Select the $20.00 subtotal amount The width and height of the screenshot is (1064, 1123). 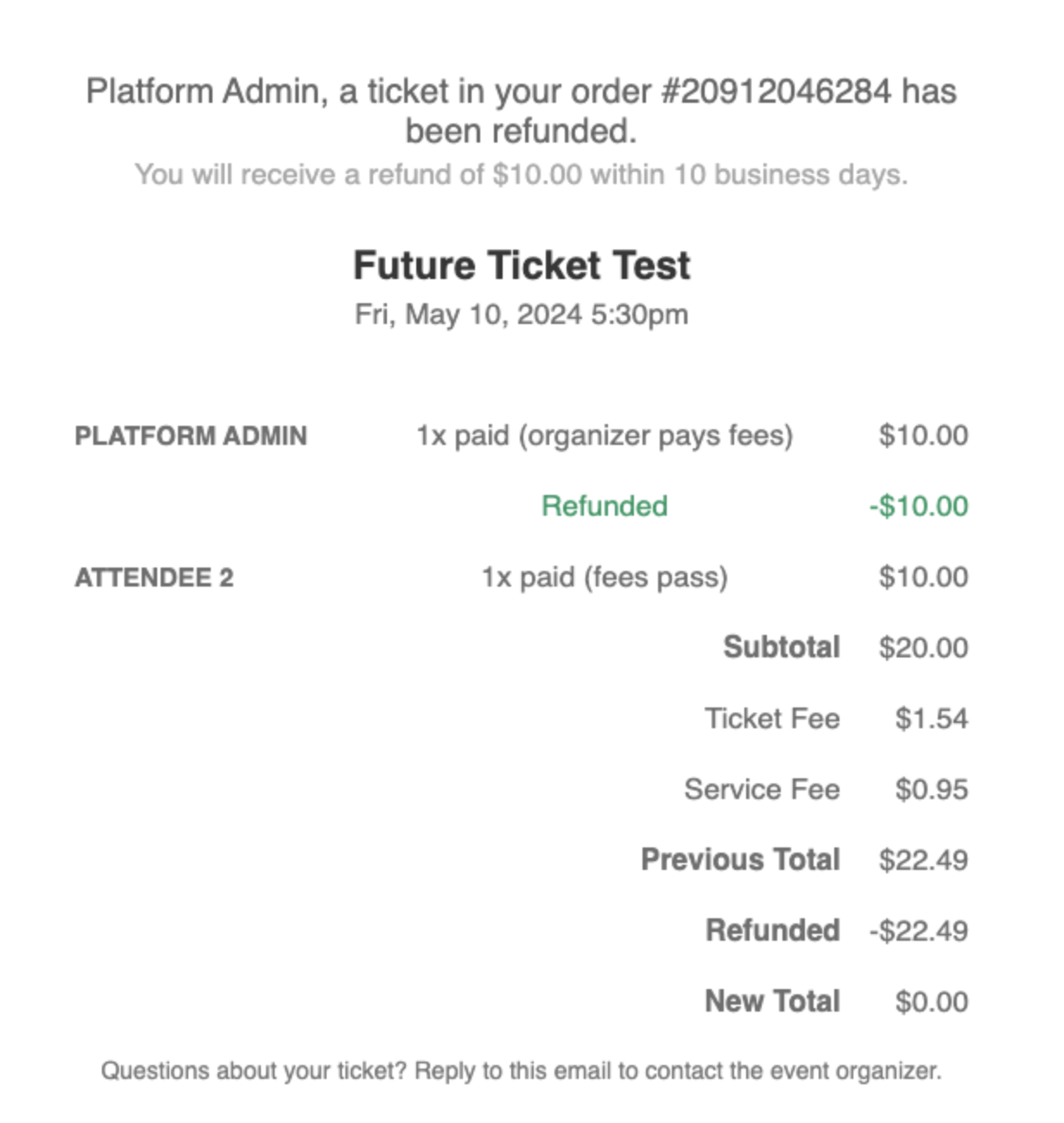[922, 648]
